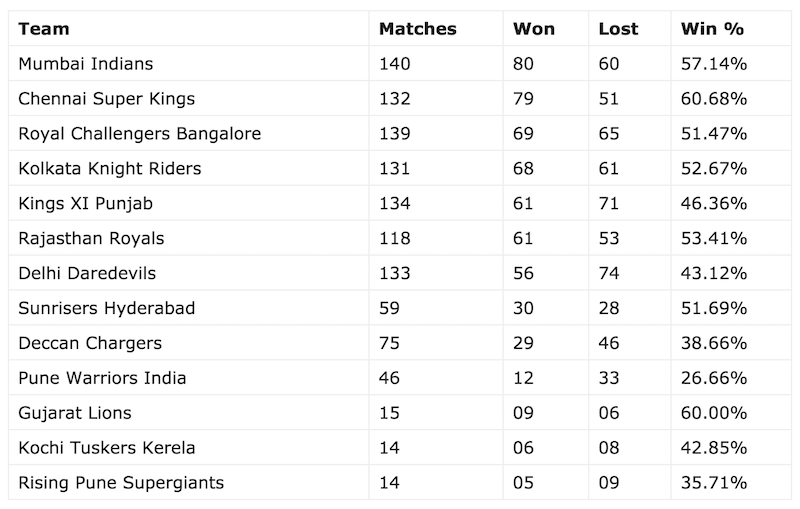Click the Chennai Super Kings cell
This screenshot has height=509, width=800.
coord(107,99)
